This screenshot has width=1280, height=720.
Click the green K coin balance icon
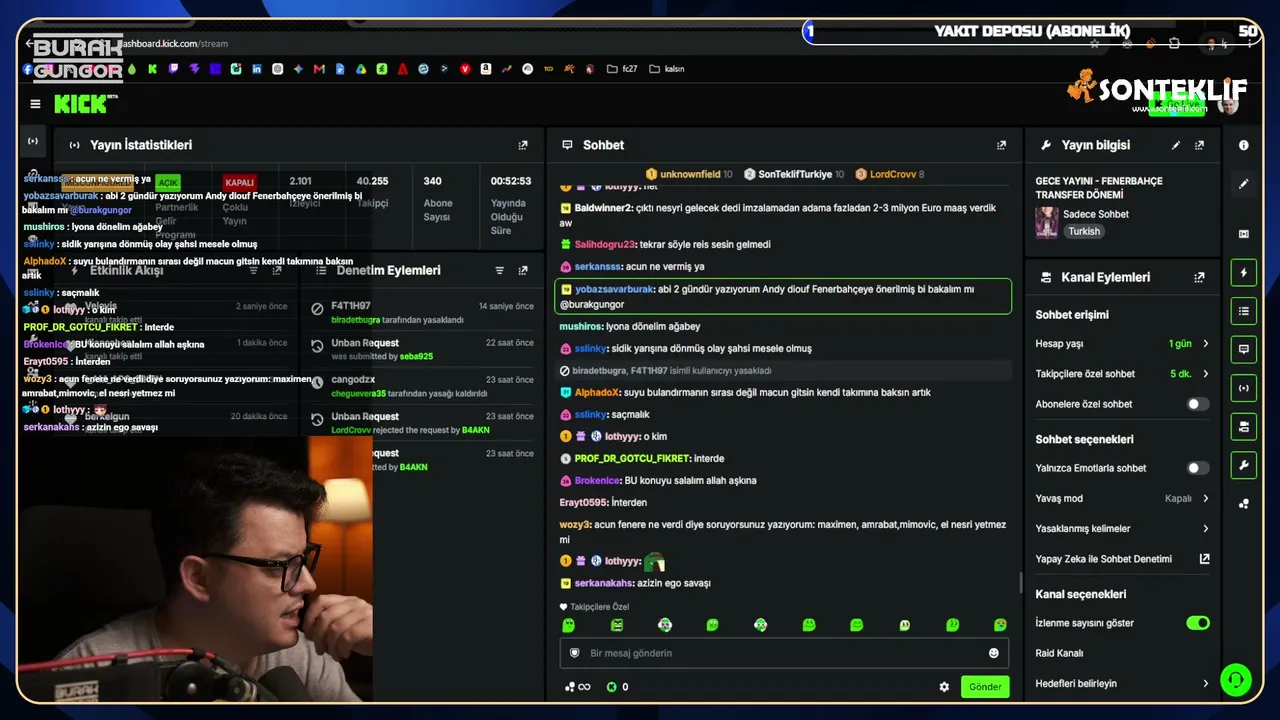612,687
